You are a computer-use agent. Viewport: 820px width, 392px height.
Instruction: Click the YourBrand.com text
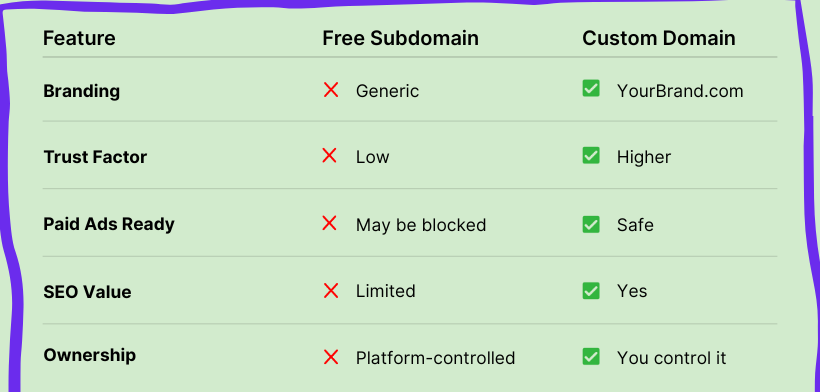[x=680, y=91]
